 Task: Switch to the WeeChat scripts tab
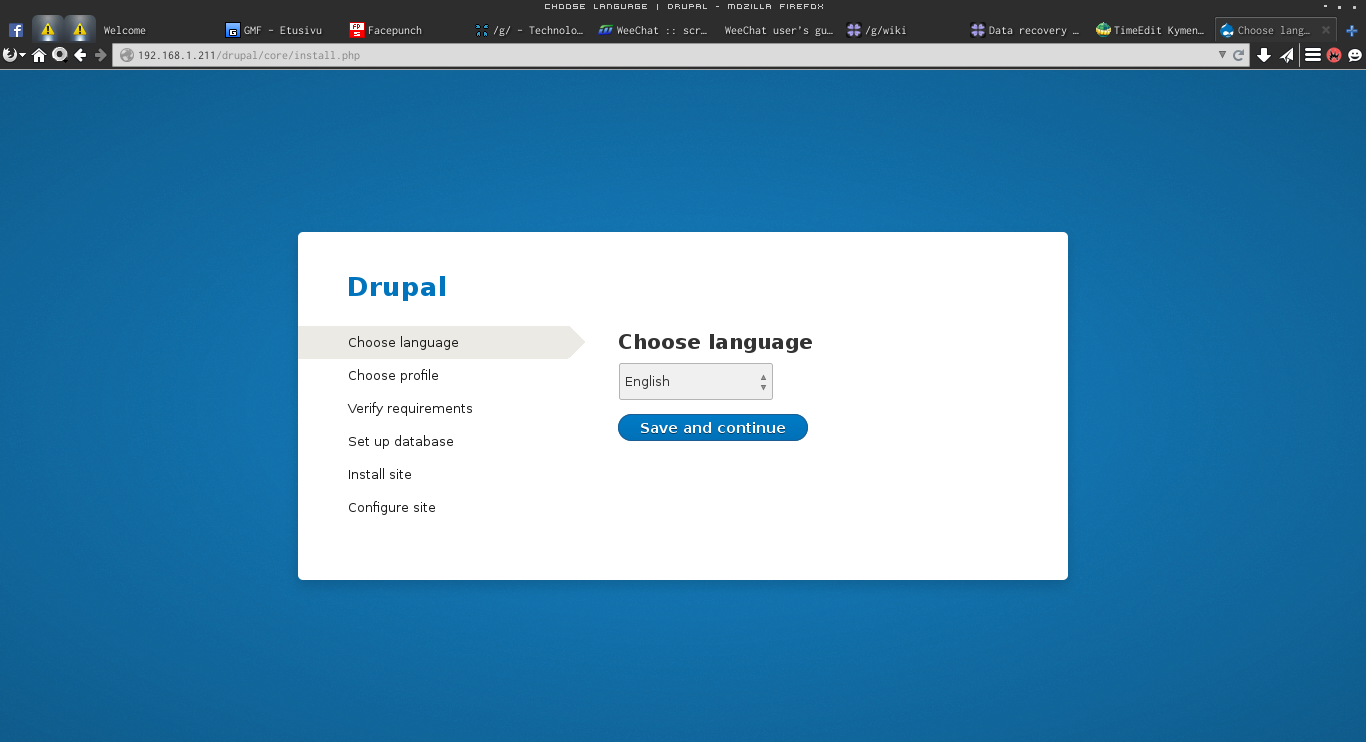(x=653, y=30)
